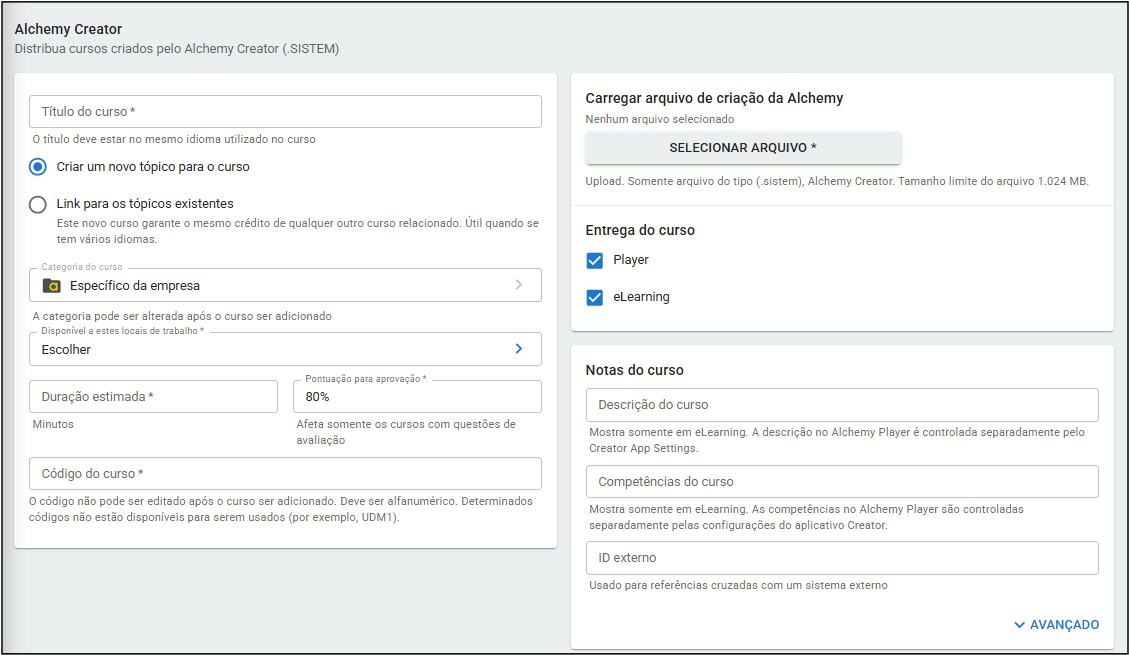1129x655 pixels.
Task: Focus the Competências do curso input
Action: pos(841,481)
